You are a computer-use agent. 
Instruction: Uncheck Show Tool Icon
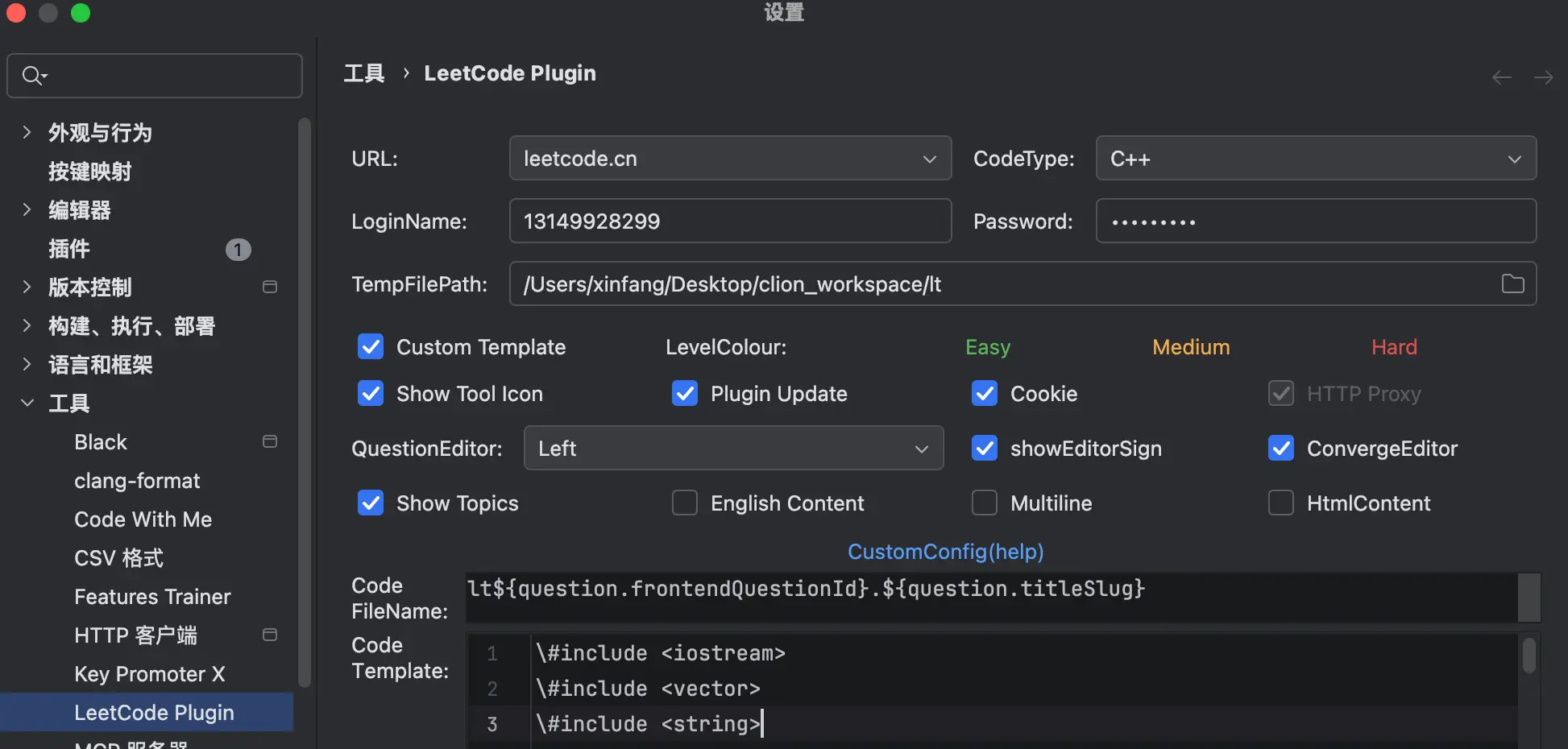pyautogui.click(x=371, y=394)
